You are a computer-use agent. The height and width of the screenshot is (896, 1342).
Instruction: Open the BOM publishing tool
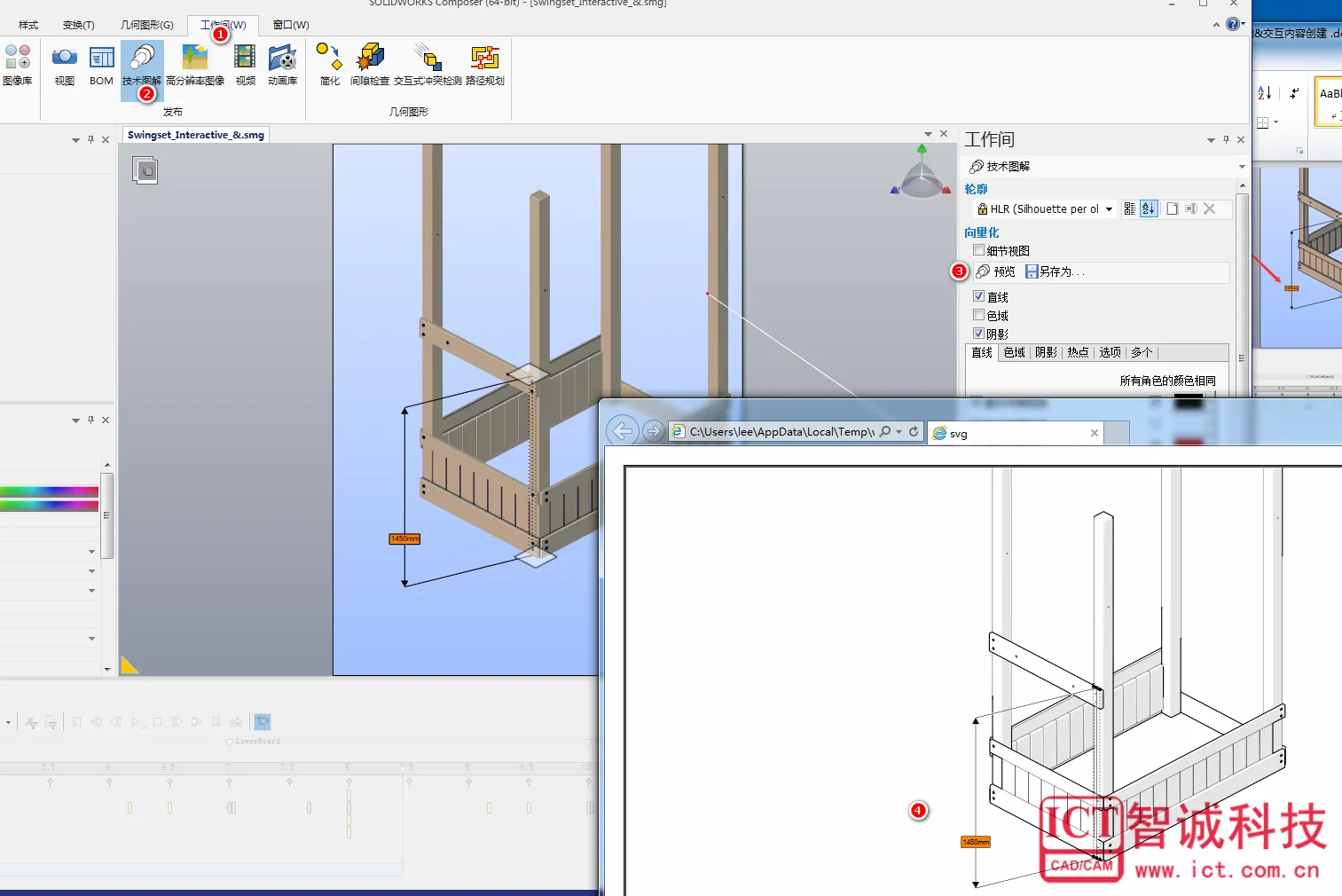pos(102,65)
